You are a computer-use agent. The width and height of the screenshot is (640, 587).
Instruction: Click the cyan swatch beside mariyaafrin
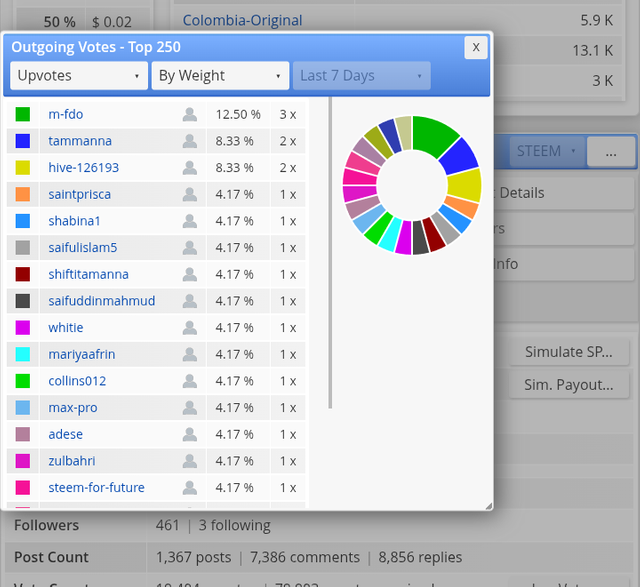tap(23, 354)
